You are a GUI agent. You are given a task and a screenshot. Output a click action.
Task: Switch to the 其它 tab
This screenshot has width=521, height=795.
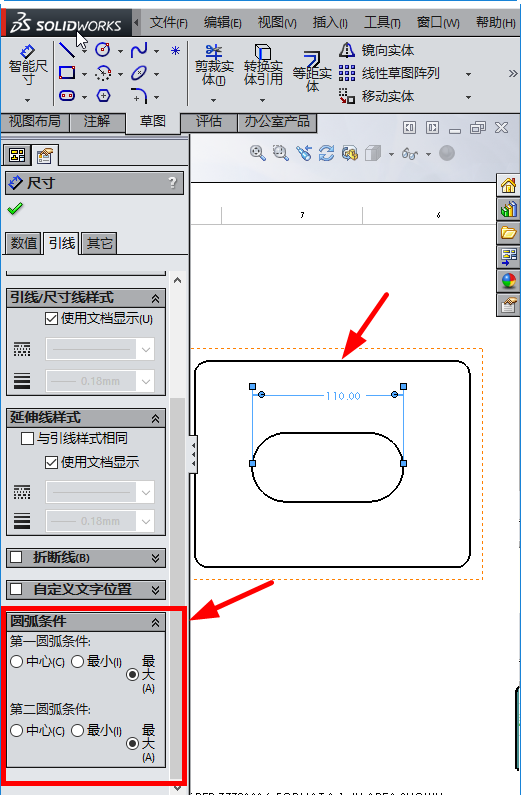99,243
